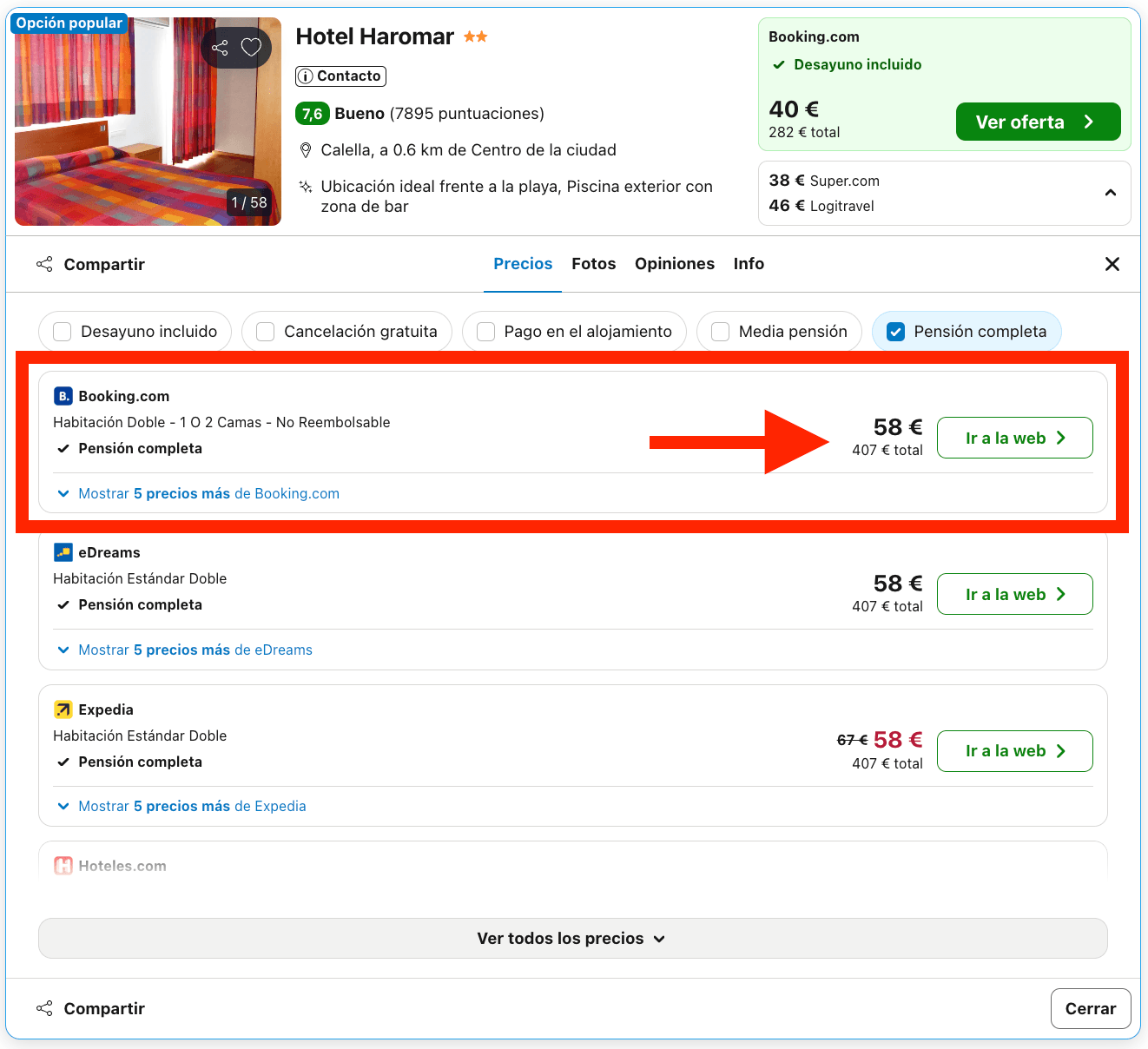The height and width of the screenshot is (1049, 1148).
Task: Click the Expedia logo icon
Action: [x=63, y=709]
